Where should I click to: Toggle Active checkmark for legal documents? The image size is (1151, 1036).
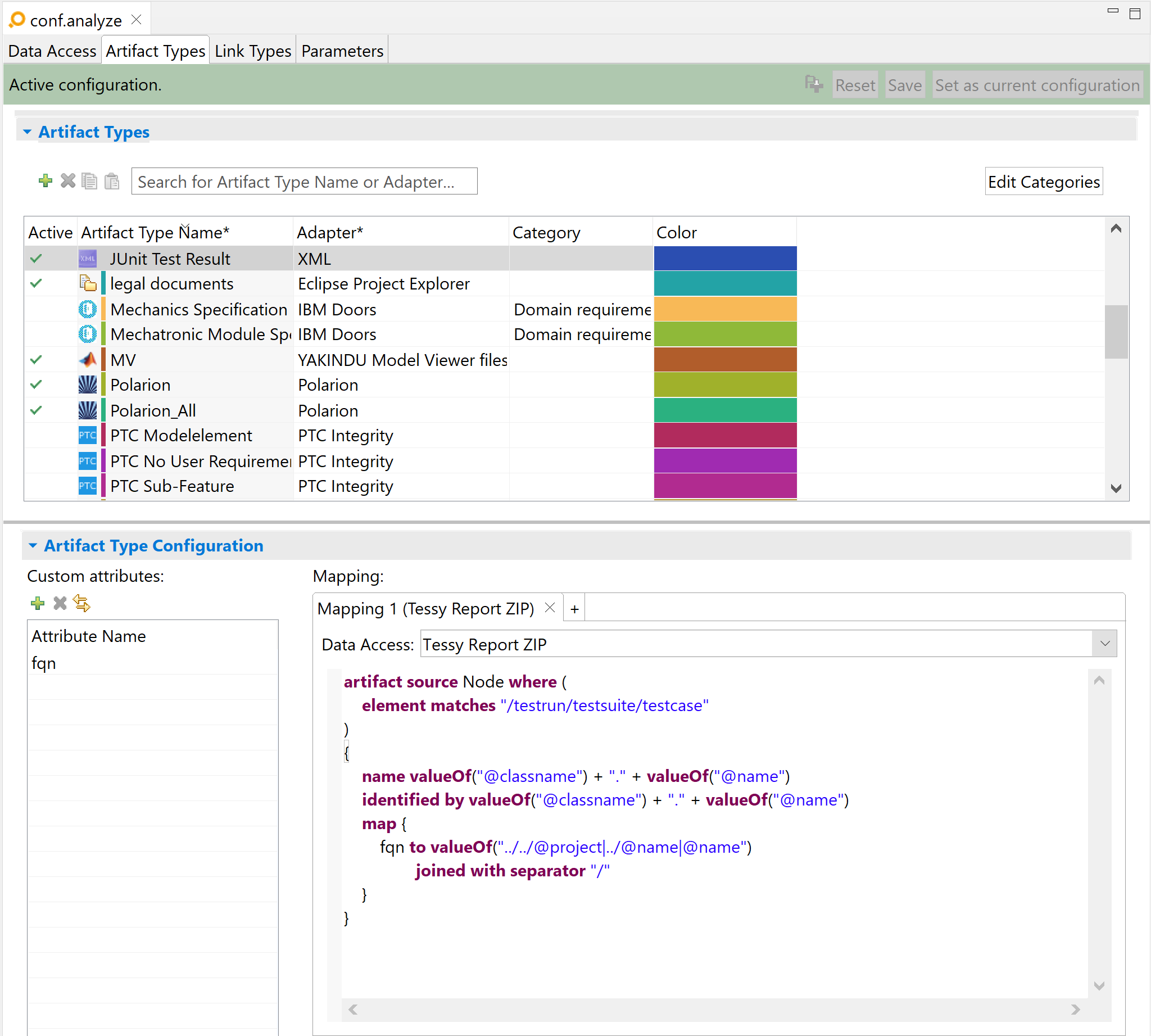37,283
